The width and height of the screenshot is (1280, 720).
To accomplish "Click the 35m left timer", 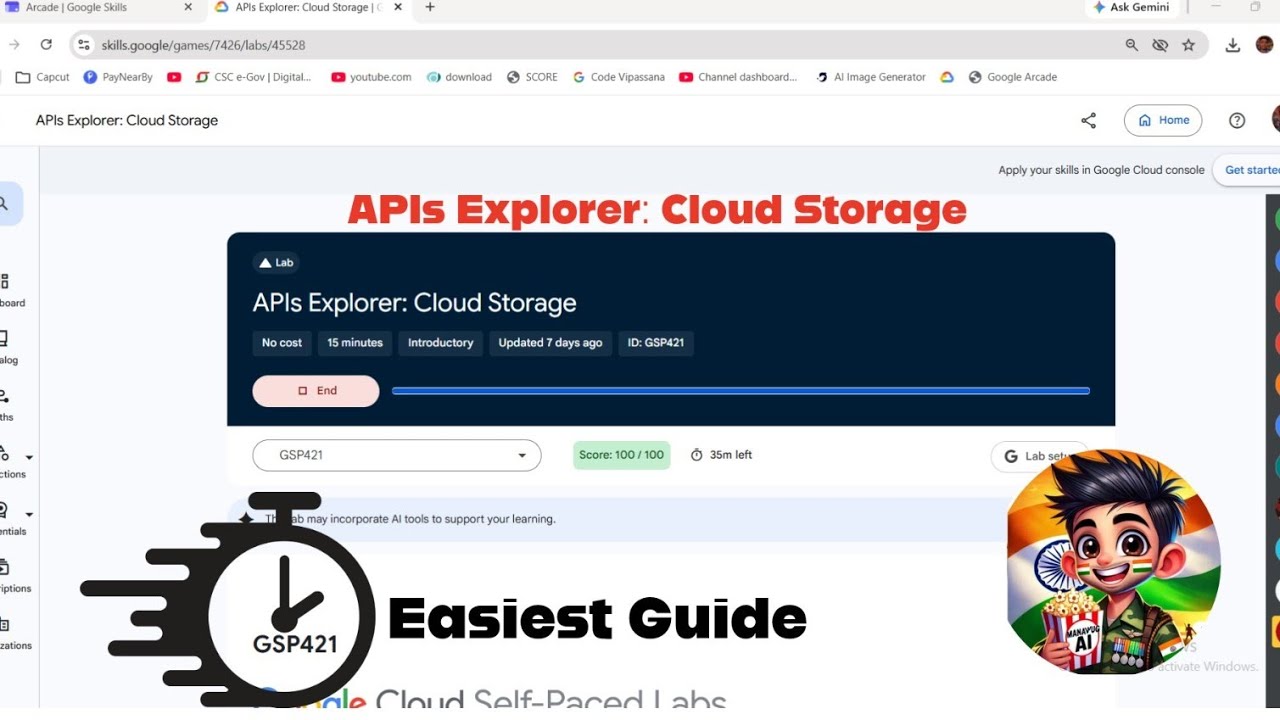I will [721, 455].
